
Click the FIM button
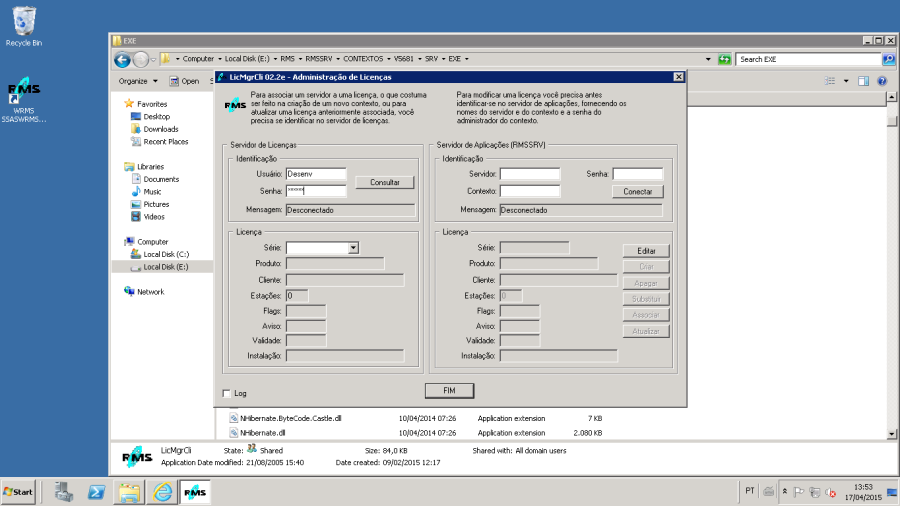coord(449,391)
